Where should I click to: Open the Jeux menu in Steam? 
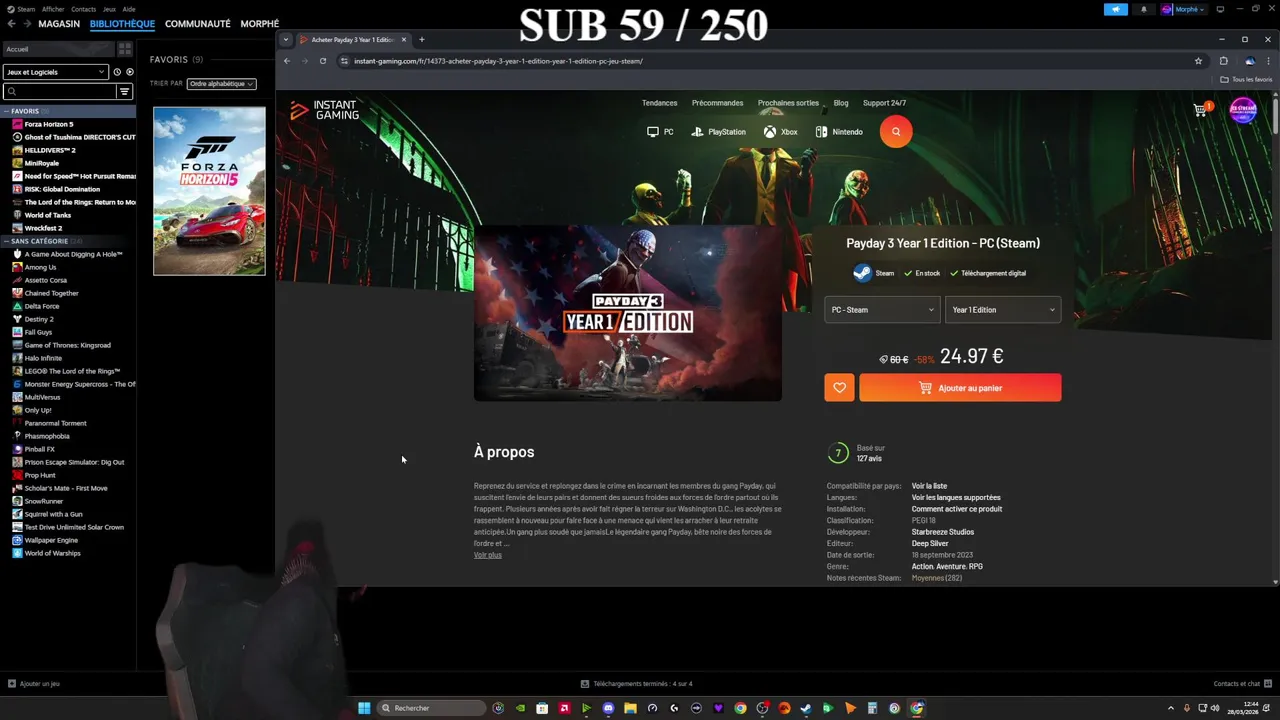109,9
